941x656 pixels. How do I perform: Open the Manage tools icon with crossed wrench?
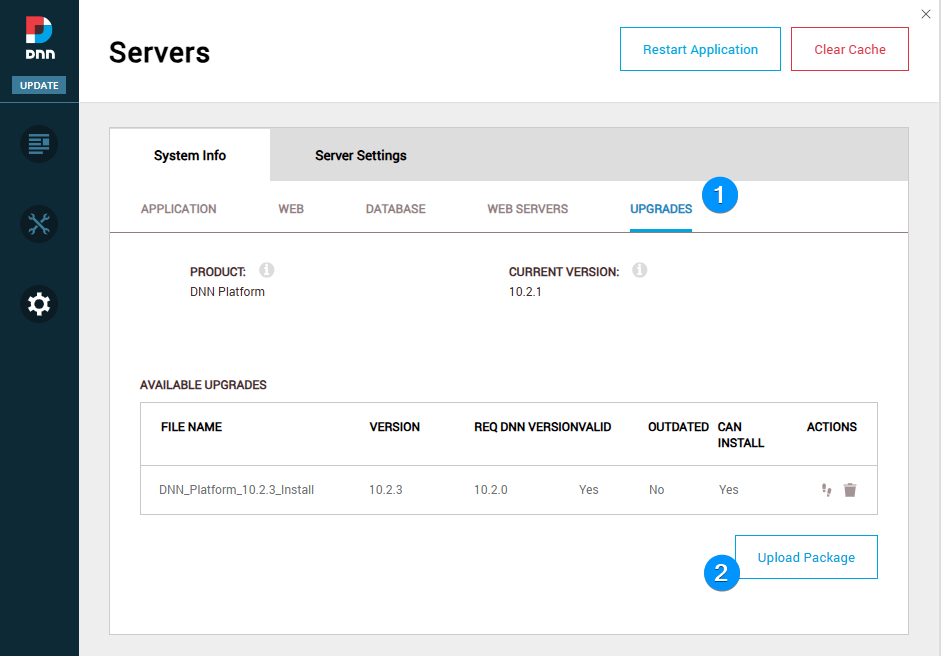coord(39,224)
